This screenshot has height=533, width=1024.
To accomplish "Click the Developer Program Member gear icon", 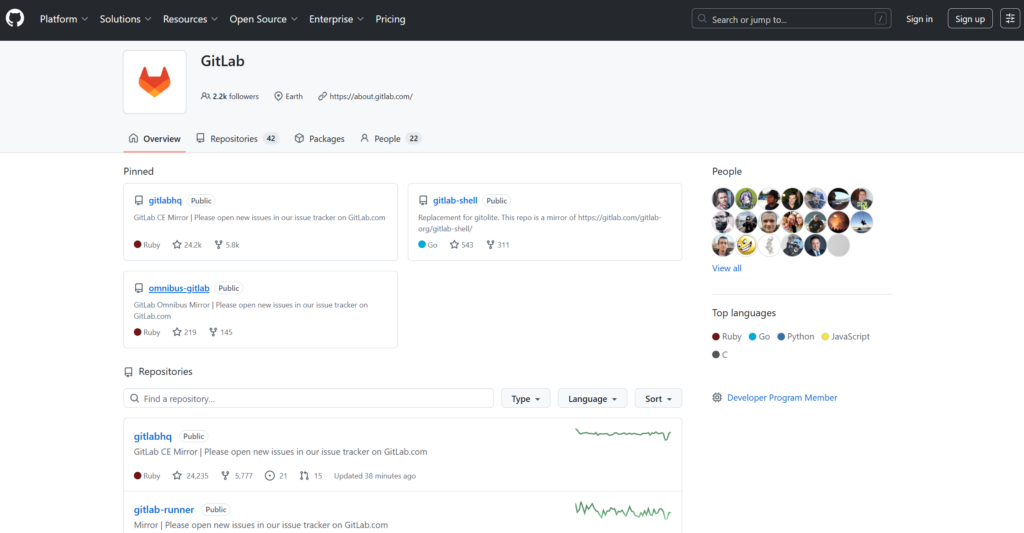I will pyautogui.click(x=717, y=397).
